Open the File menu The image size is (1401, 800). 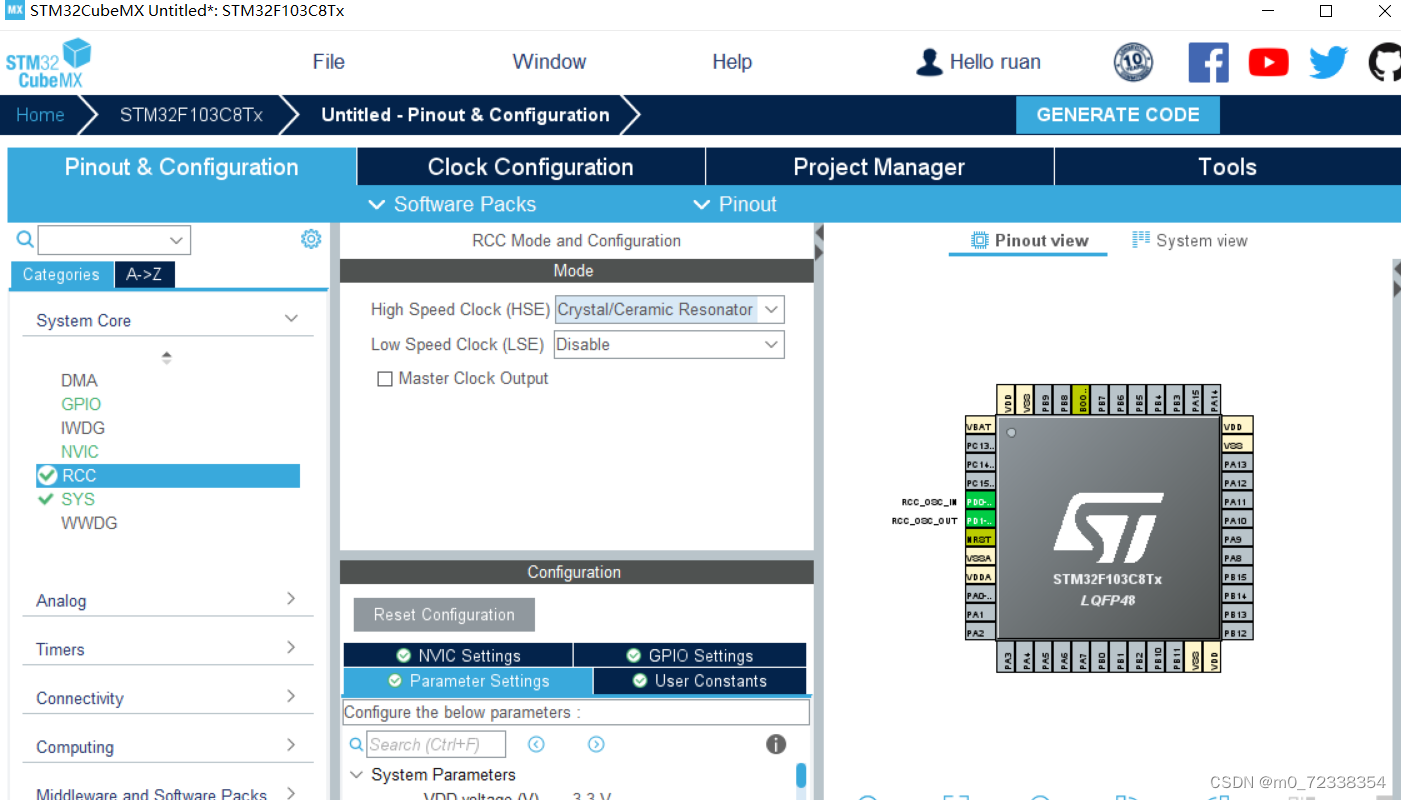click(x=328, y=62)
